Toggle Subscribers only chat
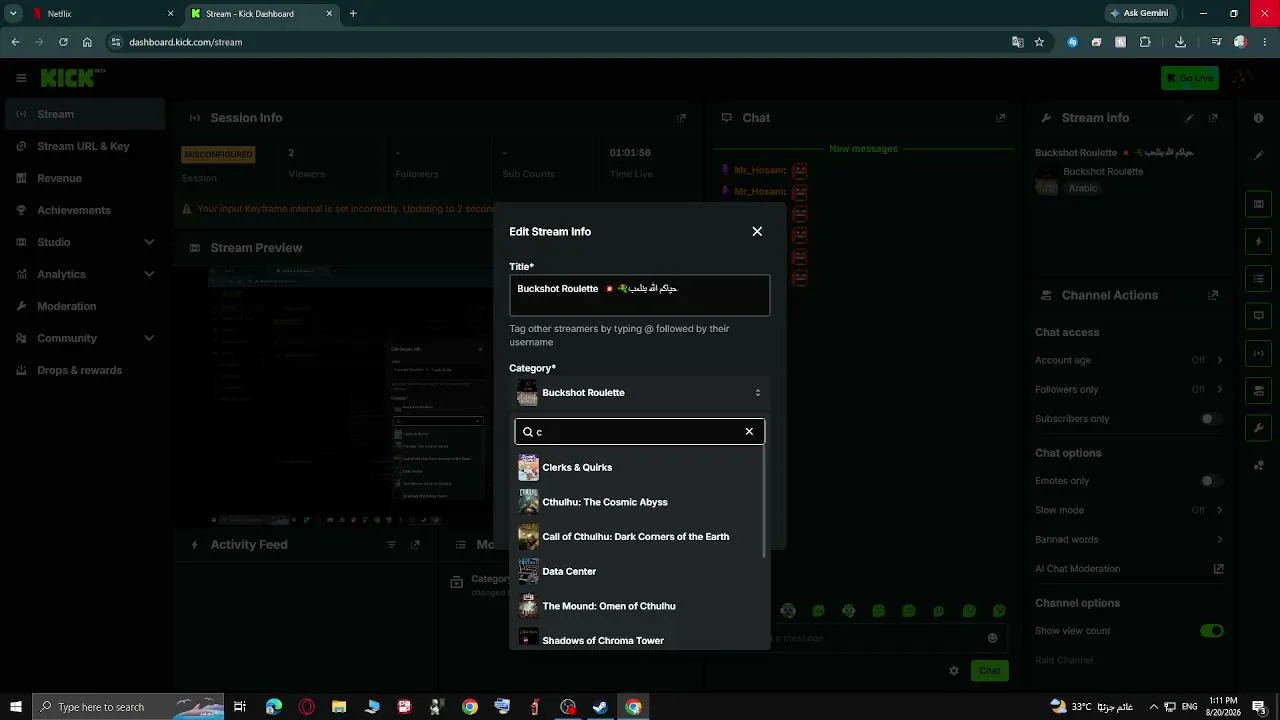Viewport: 1280px width, 720px height. 1211,419
